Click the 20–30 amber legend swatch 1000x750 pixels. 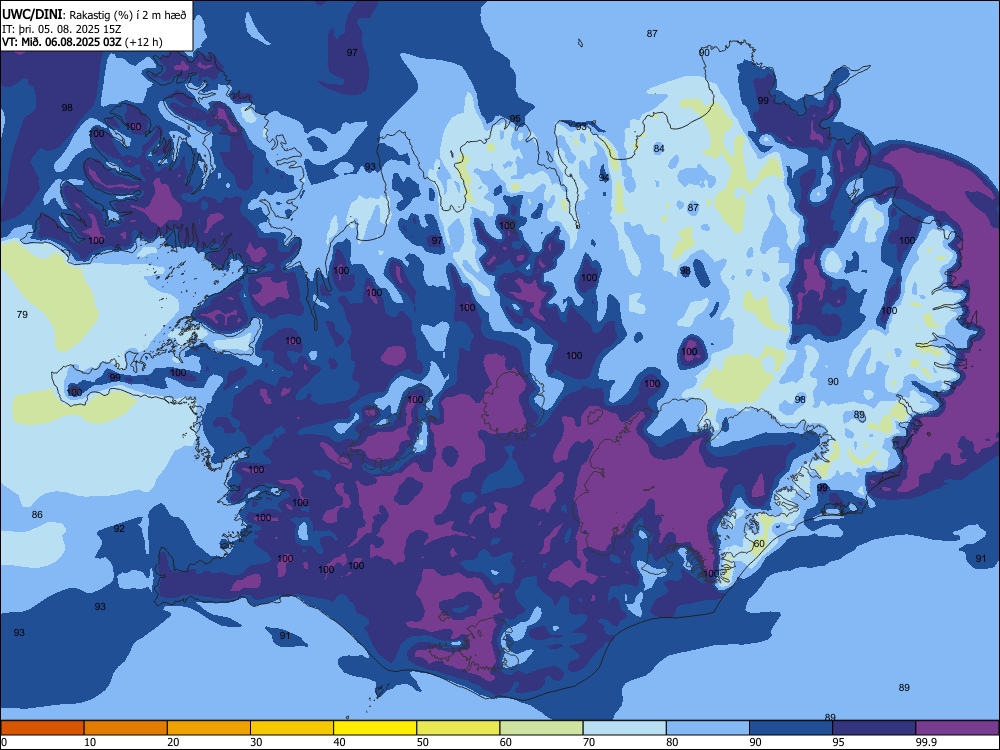click(209, 728)
